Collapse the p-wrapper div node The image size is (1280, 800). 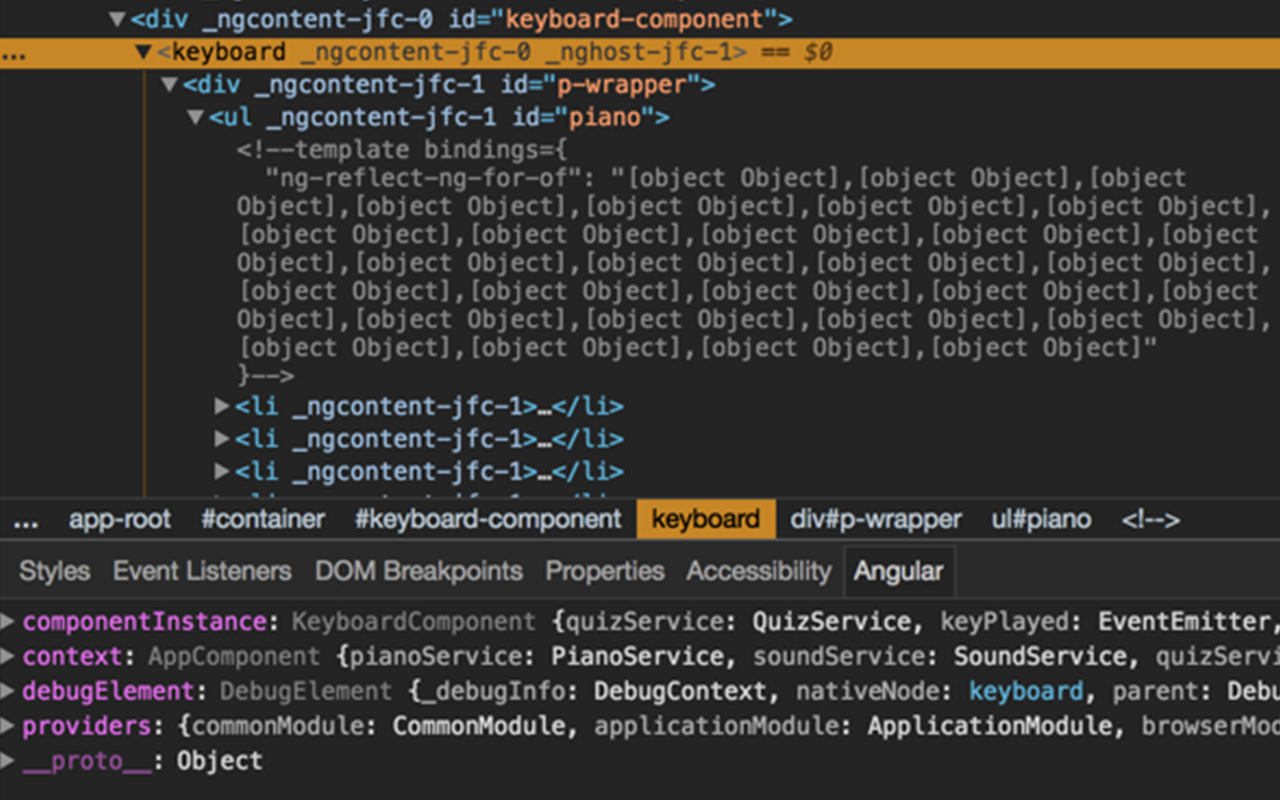[169, 85]
